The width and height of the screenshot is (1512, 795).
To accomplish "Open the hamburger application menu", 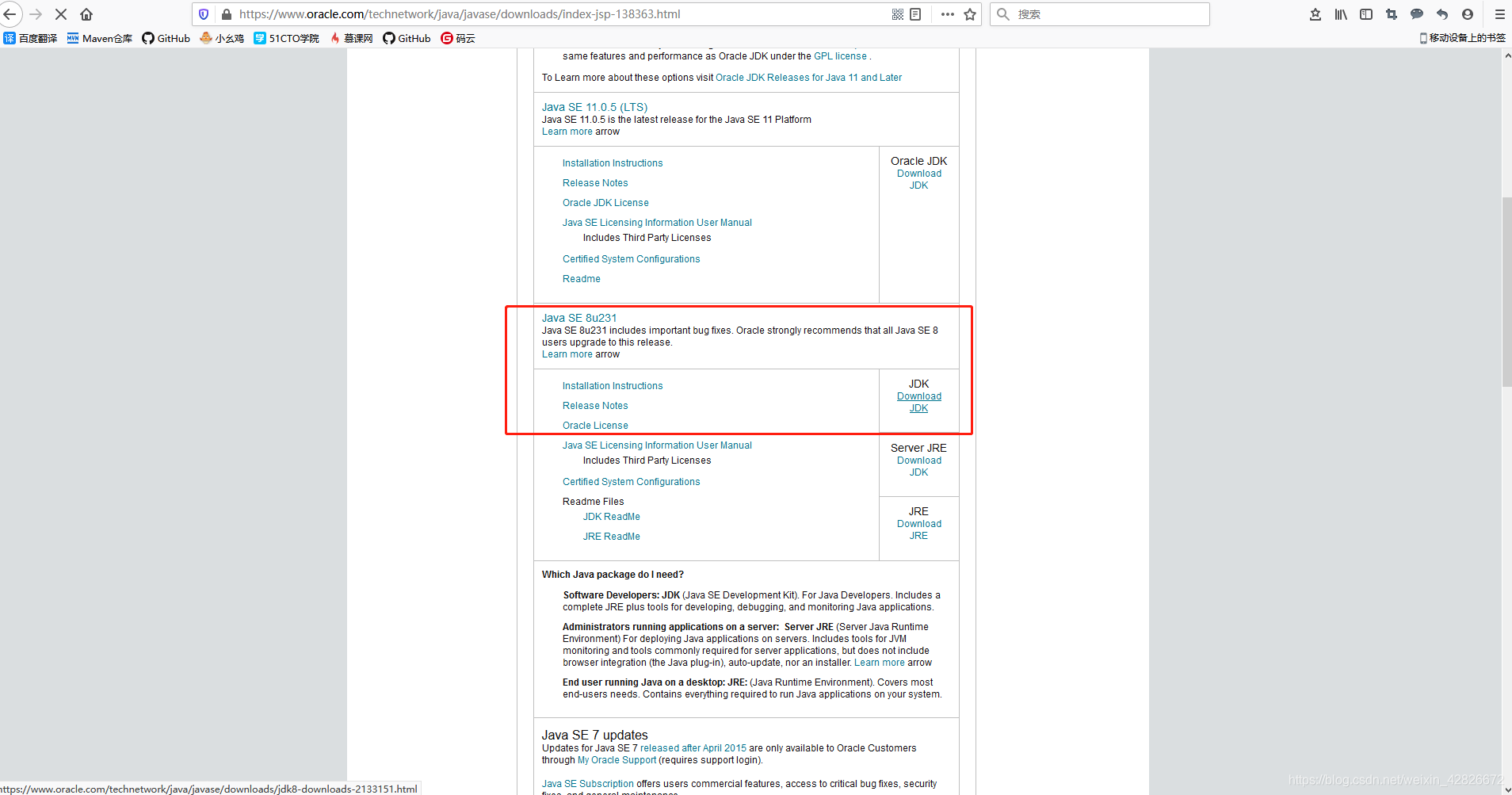I will coord(1499,14).
